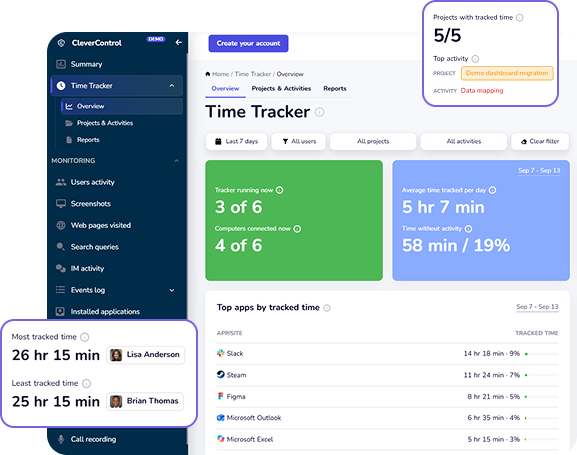Click the Installed applications icon

60,311
